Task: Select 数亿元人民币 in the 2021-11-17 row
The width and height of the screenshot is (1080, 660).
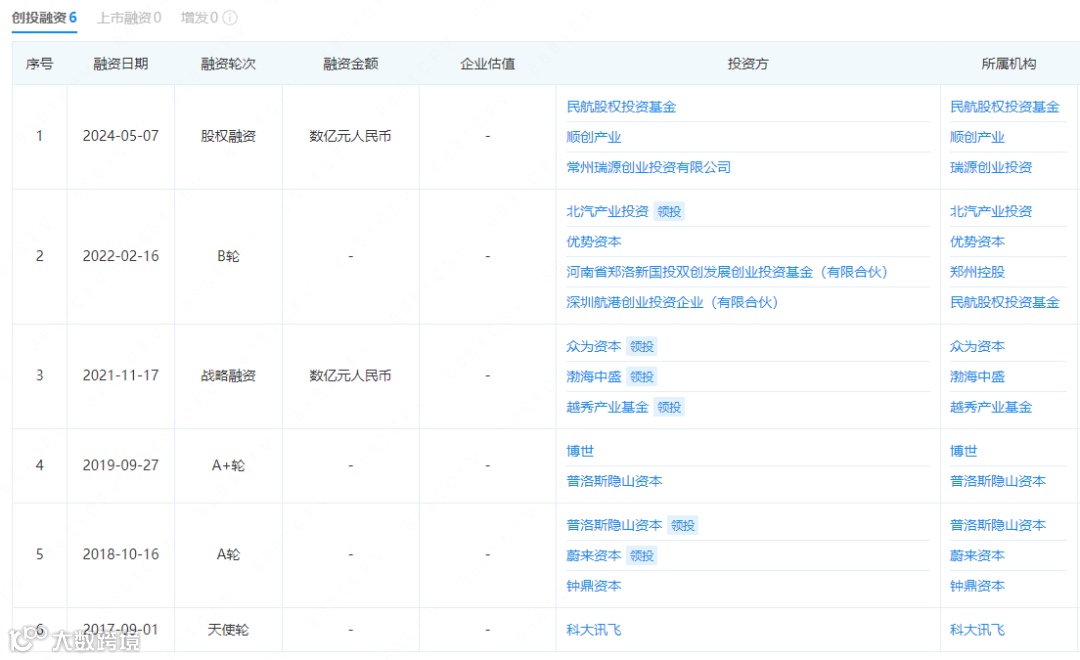Action: [x=350, y=375]
